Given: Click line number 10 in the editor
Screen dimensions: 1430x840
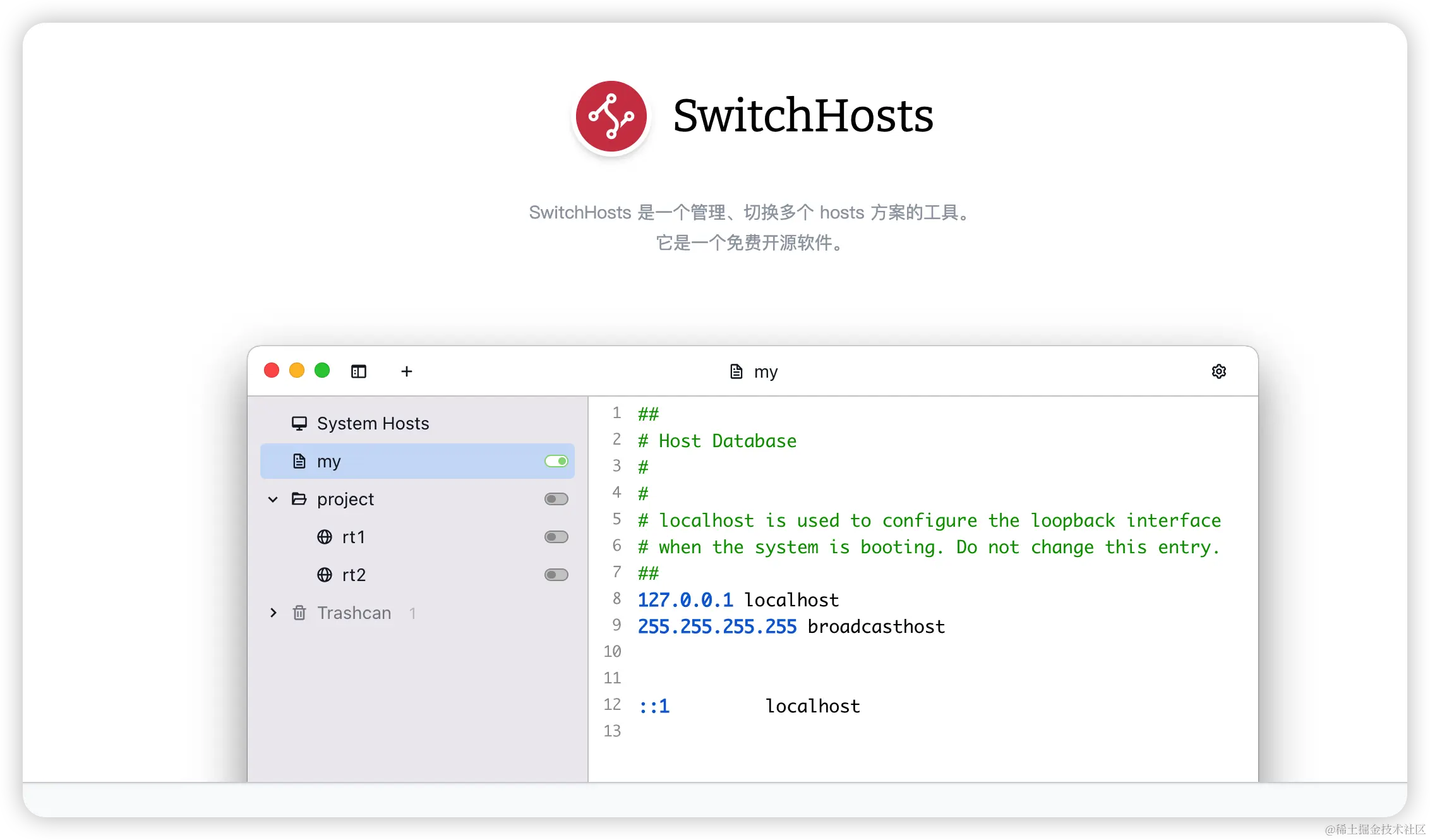Looking at the screenshot, I should 612,652.
